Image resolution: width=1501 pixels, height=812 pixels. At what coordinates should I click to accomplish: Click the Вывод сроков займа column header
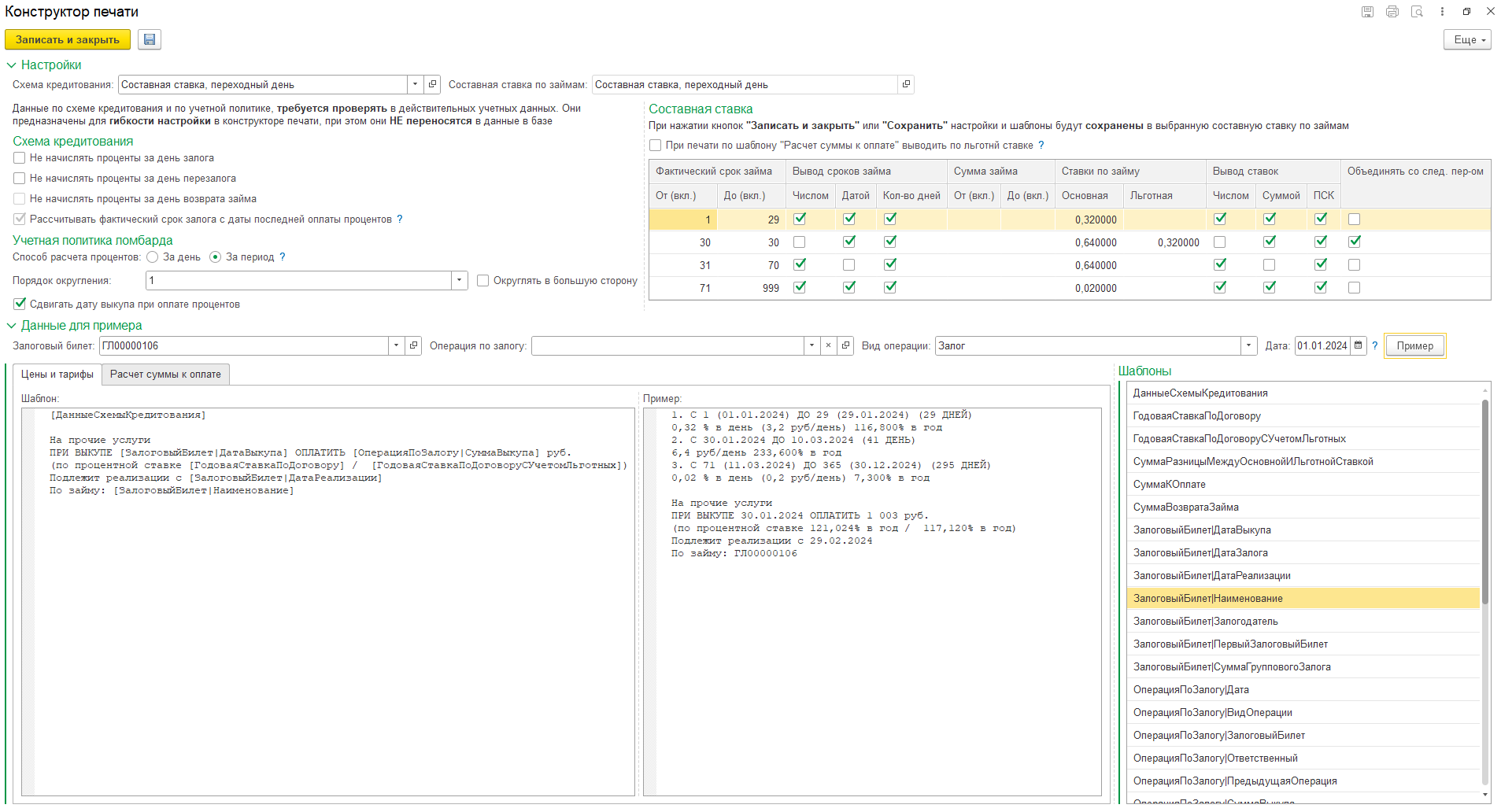pyautogui.click(x=867, y=172)
